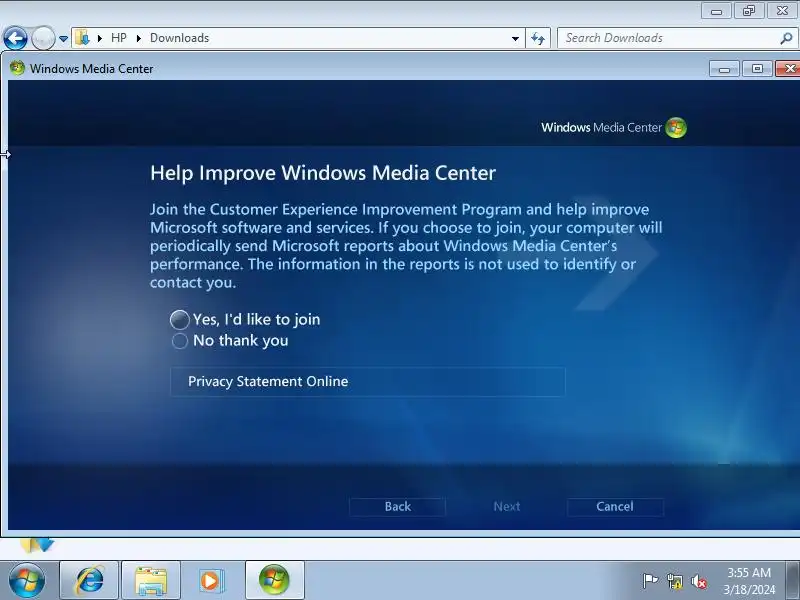Viewport: 800px width, 600px height.
Task: Minimize the Explorer window
Action: tap(716, 11)
